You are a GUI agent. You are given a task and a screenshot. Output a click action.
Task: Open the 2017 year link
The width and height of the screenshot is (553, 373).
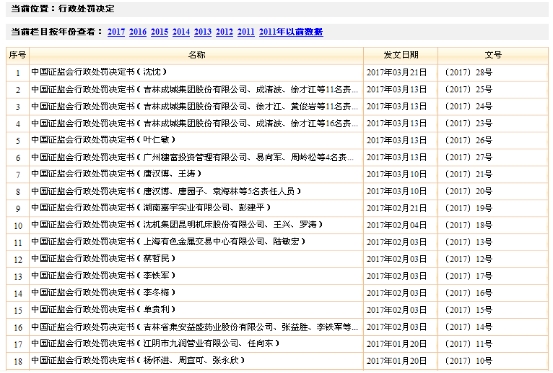coord(116,32)
